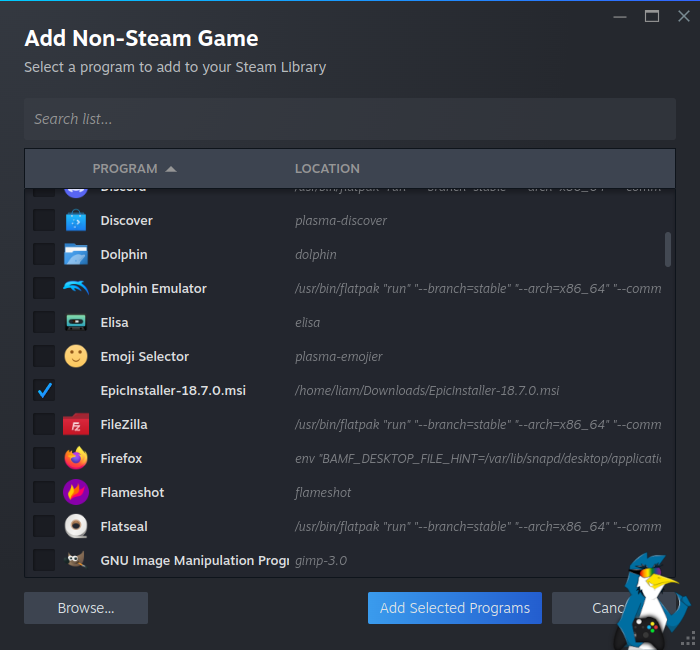Viewport: 700px width, 650px height.
Task: Click the program list vertical scrollbar
Action: [x=668, y=250]
